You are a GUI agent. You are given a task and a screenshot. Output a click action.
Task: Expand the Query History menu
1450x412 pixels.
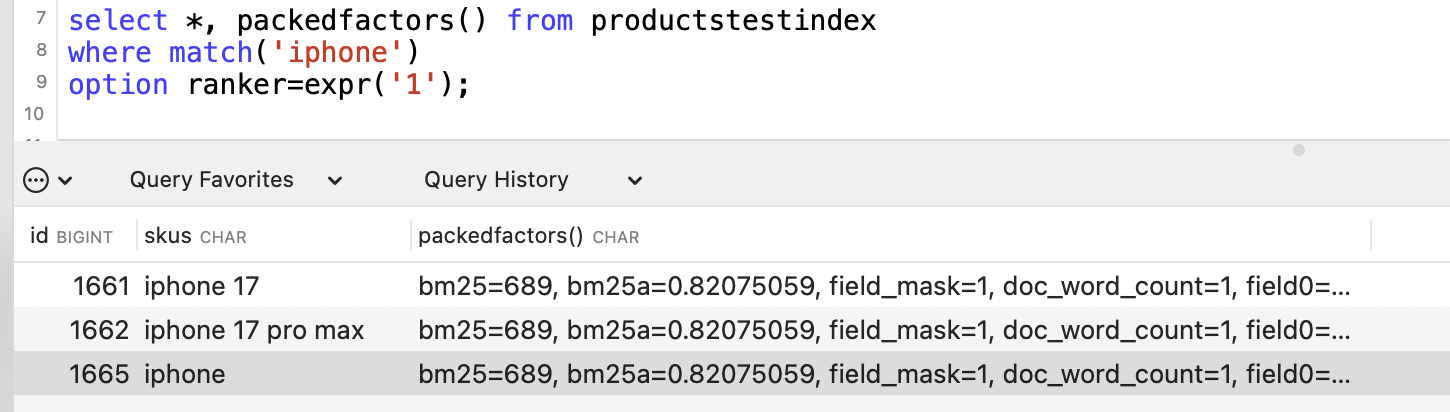[533, 180]
